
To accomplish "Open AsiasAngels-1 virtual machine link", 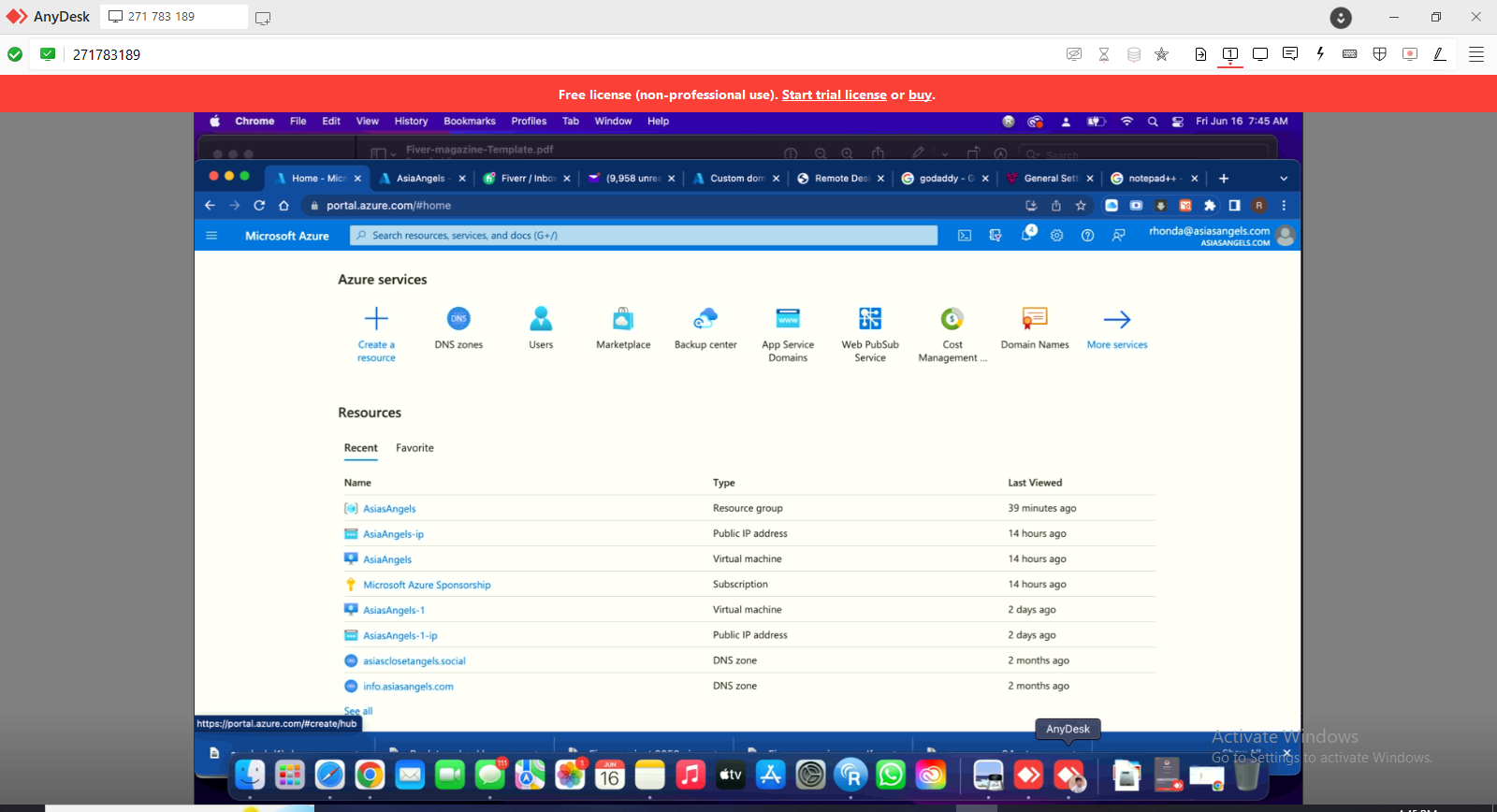I will coord(394,610).
